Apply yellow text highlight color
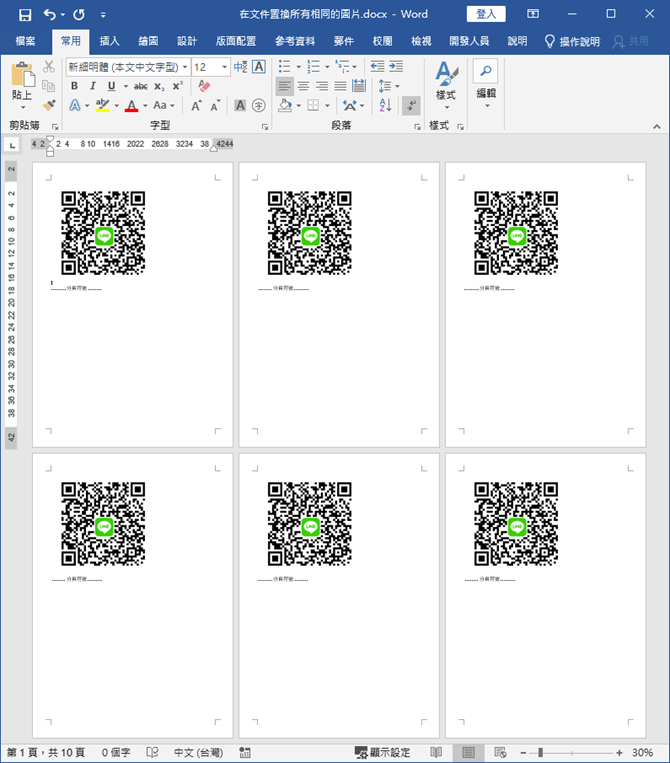Screen dimensions: 670x763 coord(102,105)
